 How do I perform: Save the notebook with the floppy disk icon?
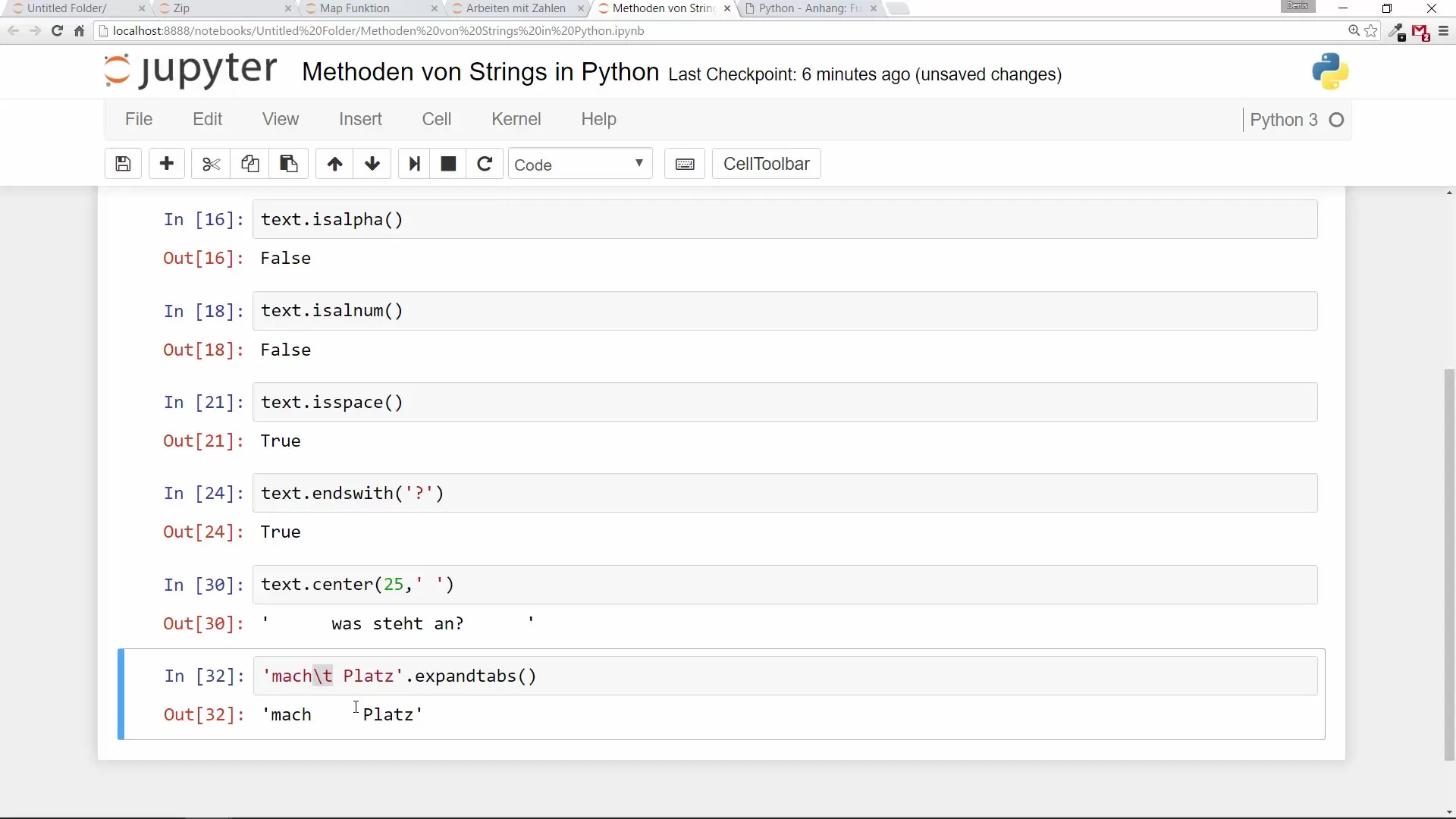[x=123, y=164]
